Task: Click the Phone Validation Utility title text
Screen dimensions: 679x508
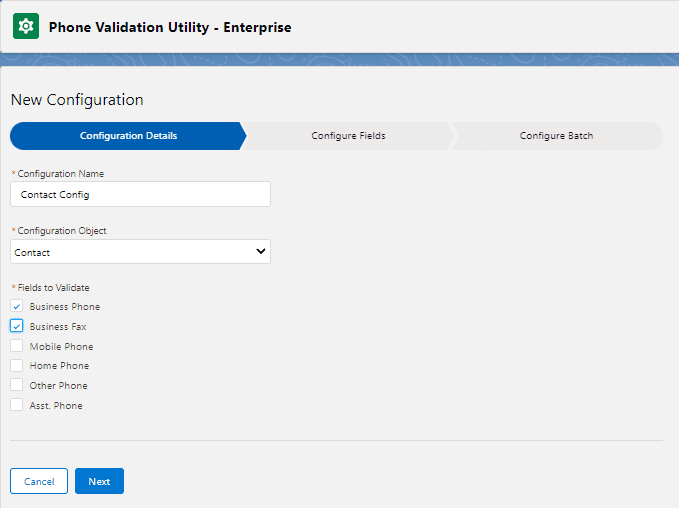Action: point(170,27)
